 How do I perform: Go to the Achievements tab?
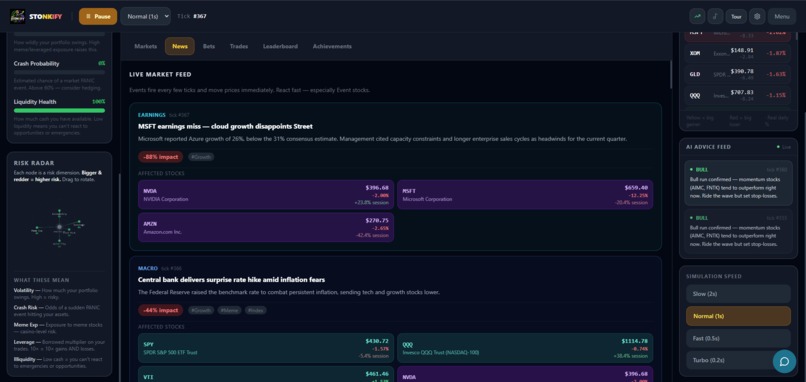pos(332,46)
